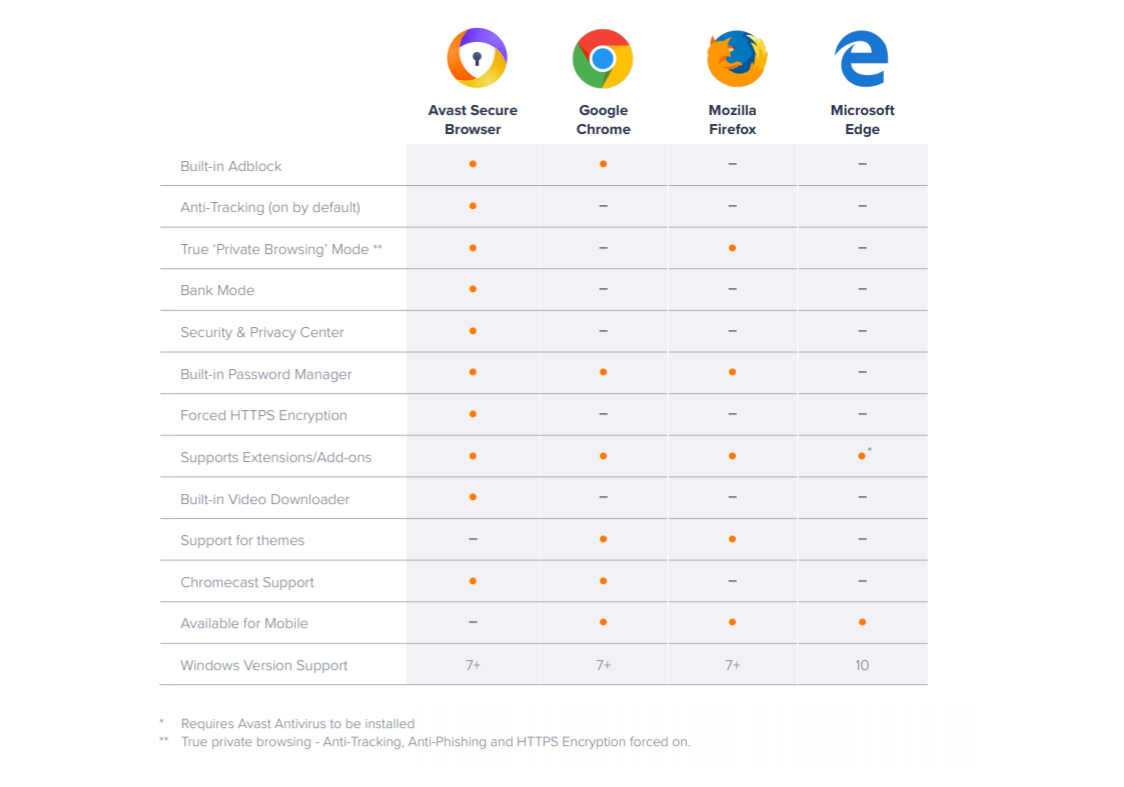Click the Requires Avast Antivirus footnote
The height and width of the screenshot is (787, 1124).
(x=297, y=724)
